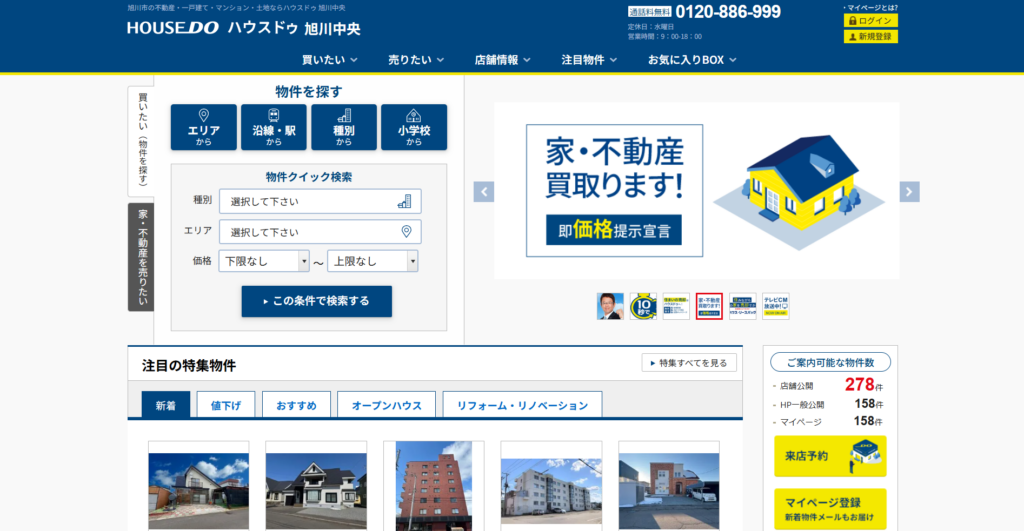Click phone number 0120-886-999
The image size is (1024, 531).
click(x=728, y=12)
